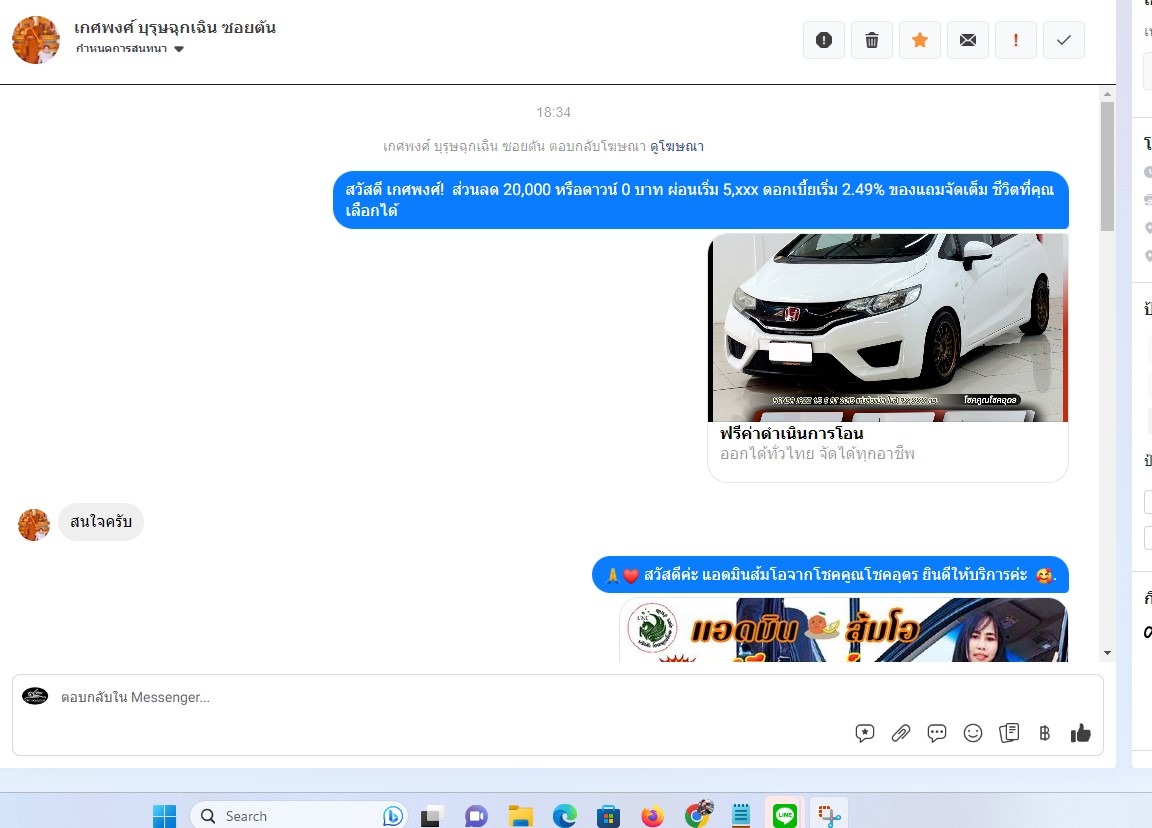Open the speech bubble with dots icon

(937, 733)
